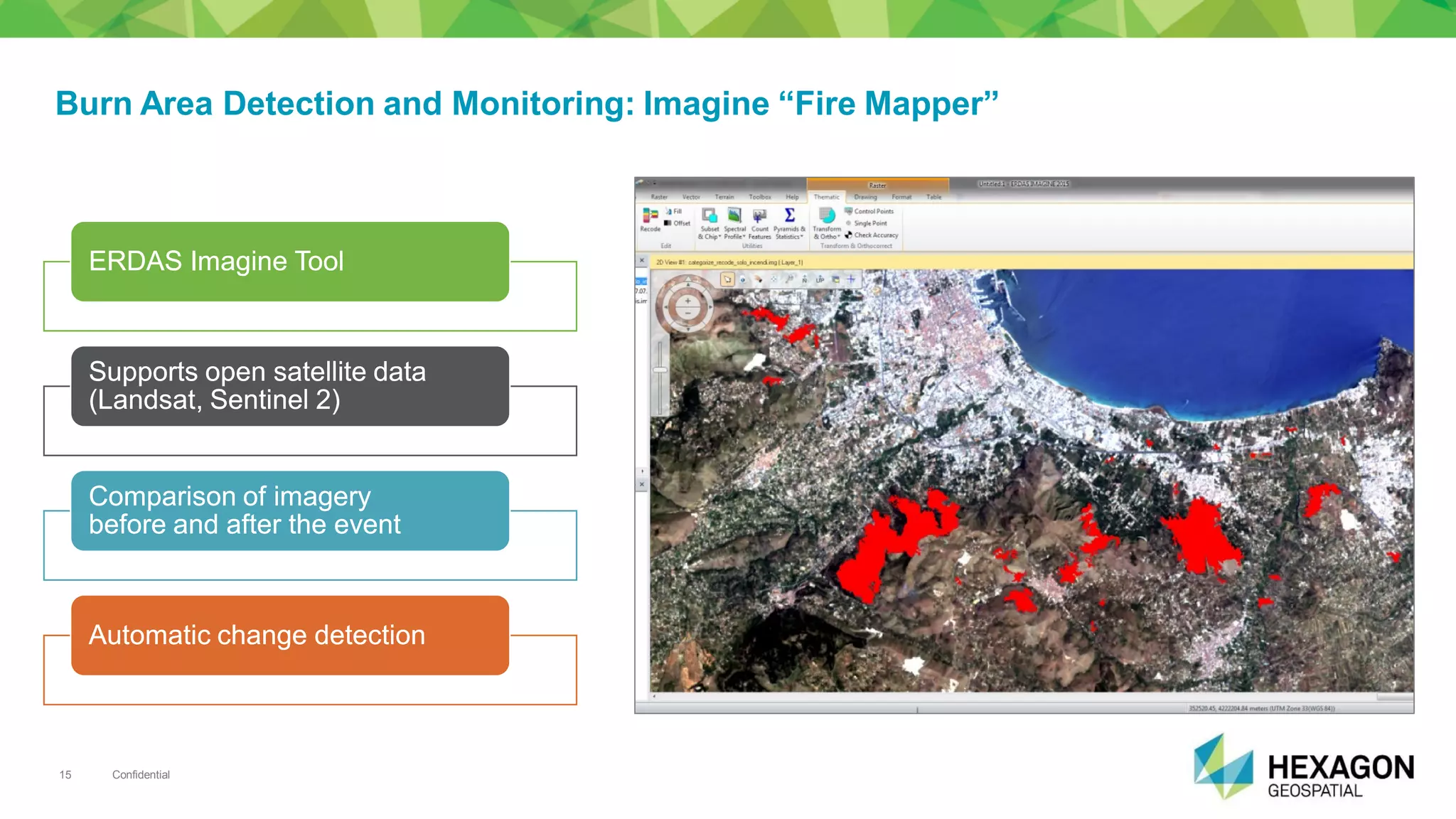Close the lower left side panel

pos(641,484)
